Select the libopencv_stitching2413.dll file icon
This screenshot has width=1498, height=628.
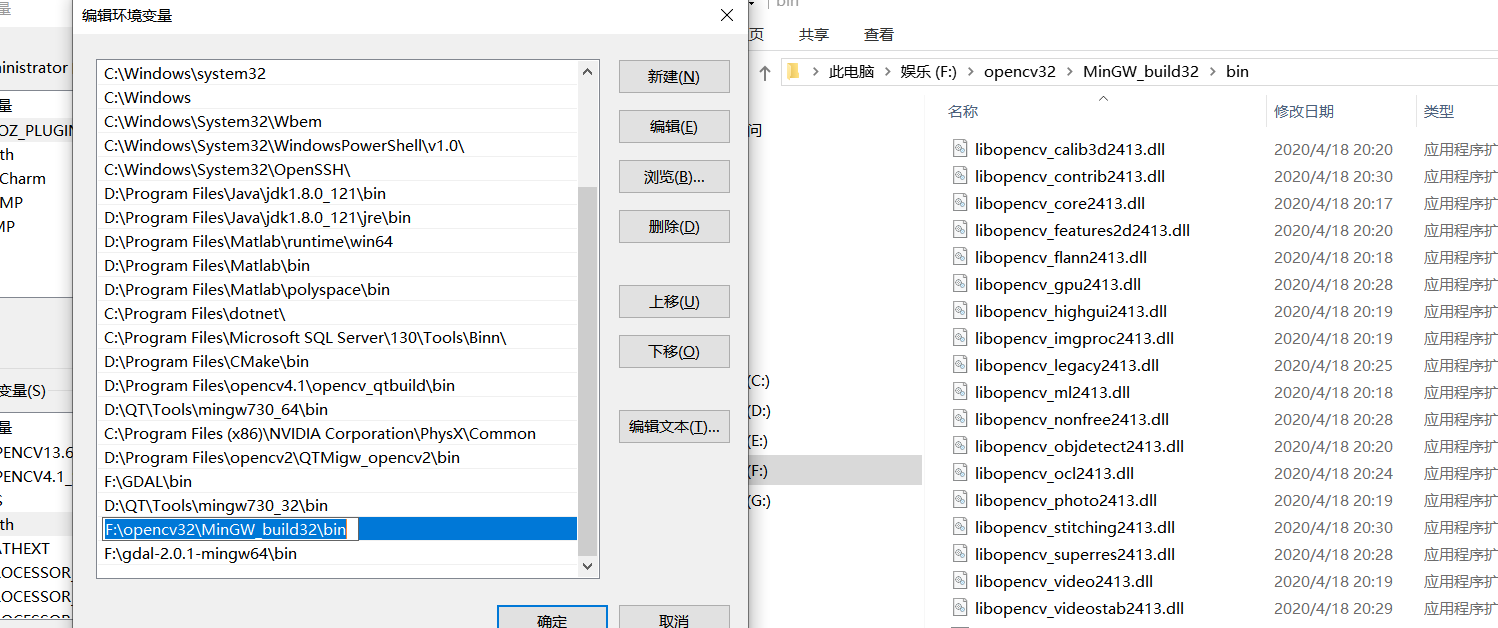click(x=960, y=528)
